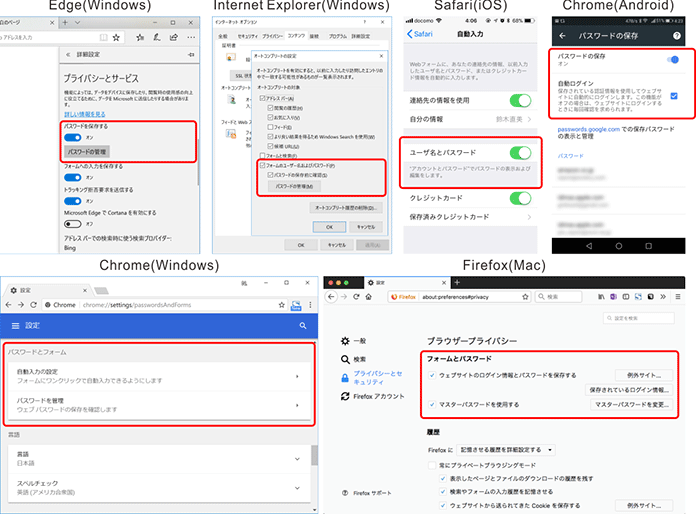
Task: Toggle Edge Do Not Track requests switch
Action: coord(73,201)
